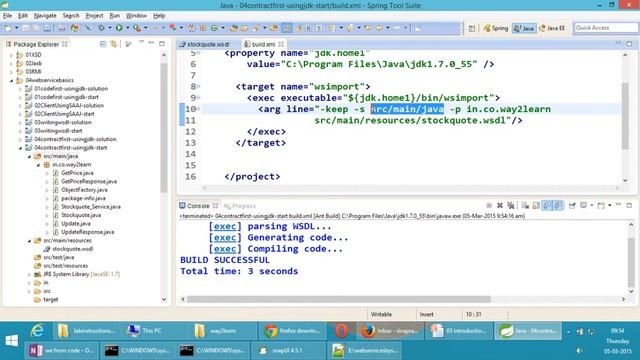Viewport: 640px width, 360px height.
Task: Open the Run menu
Action: tap(115, 16)
